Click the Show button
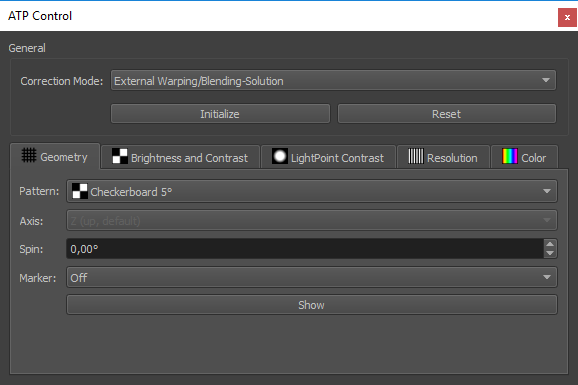Image resolution: width=578 pixels, height=385 pixels. coord(312,305)
